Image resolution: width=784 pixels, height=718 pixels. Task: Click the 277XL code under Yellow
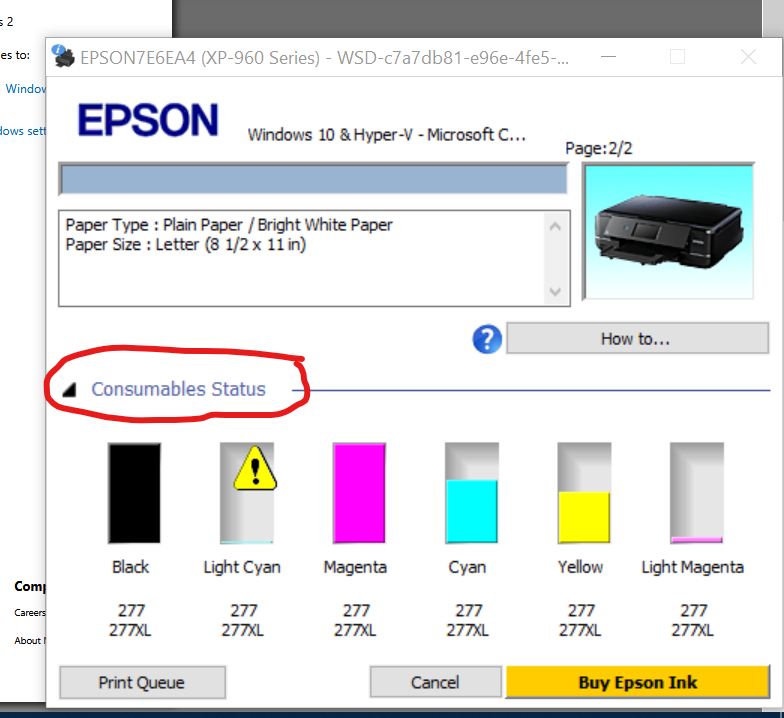580,630
